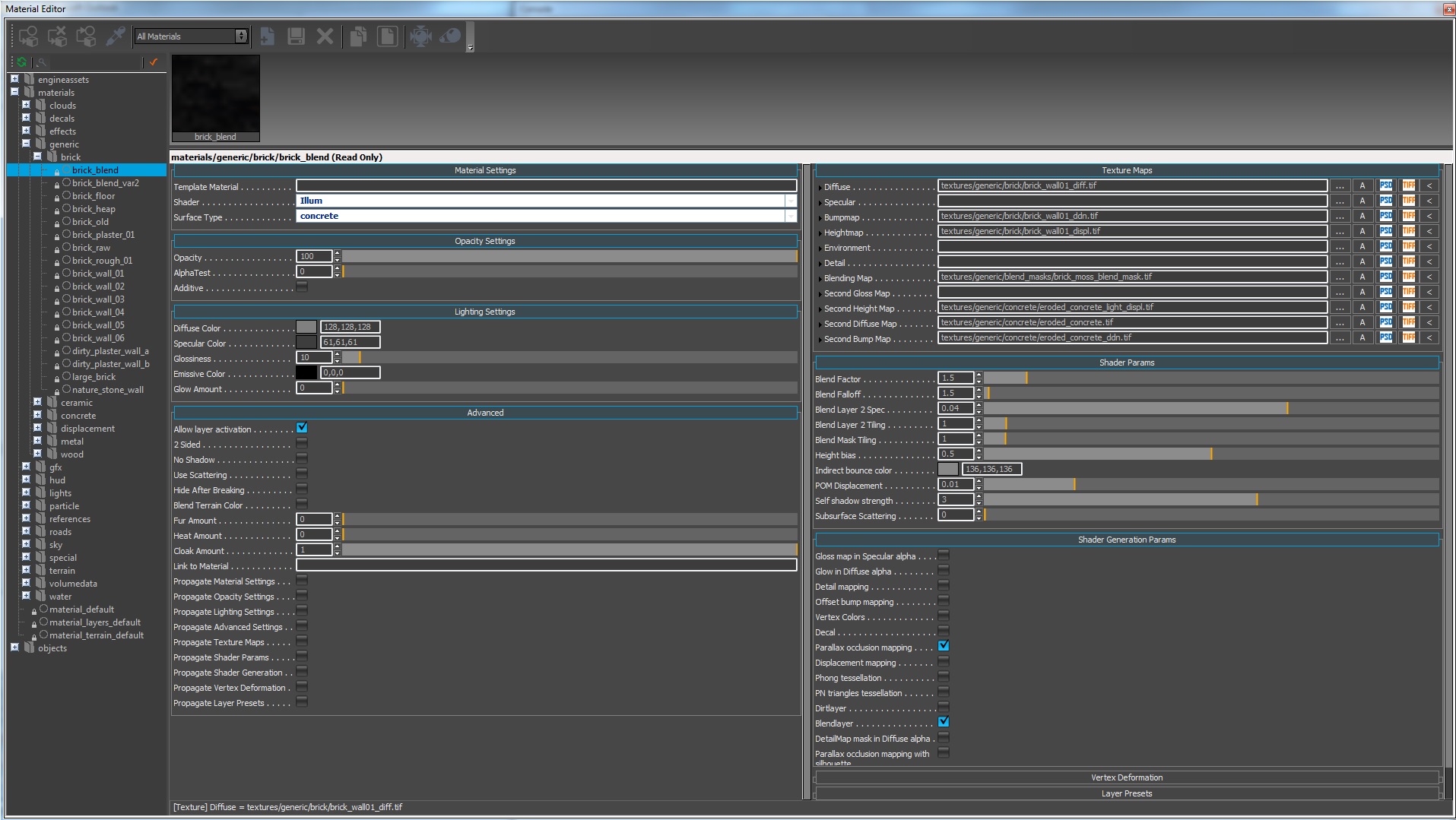Open the Bumpmap texture as TIFF

click(x=1408, y=215)
